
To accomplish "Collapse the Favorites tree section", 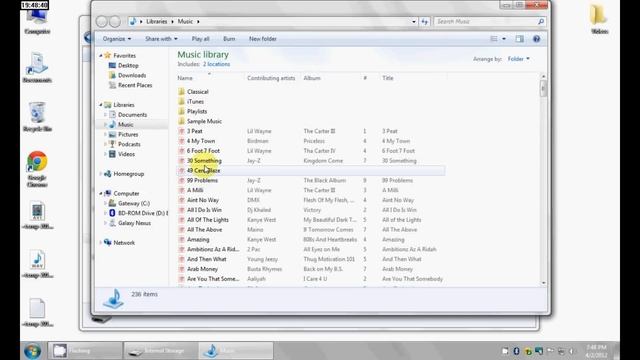I will point(101,56).
